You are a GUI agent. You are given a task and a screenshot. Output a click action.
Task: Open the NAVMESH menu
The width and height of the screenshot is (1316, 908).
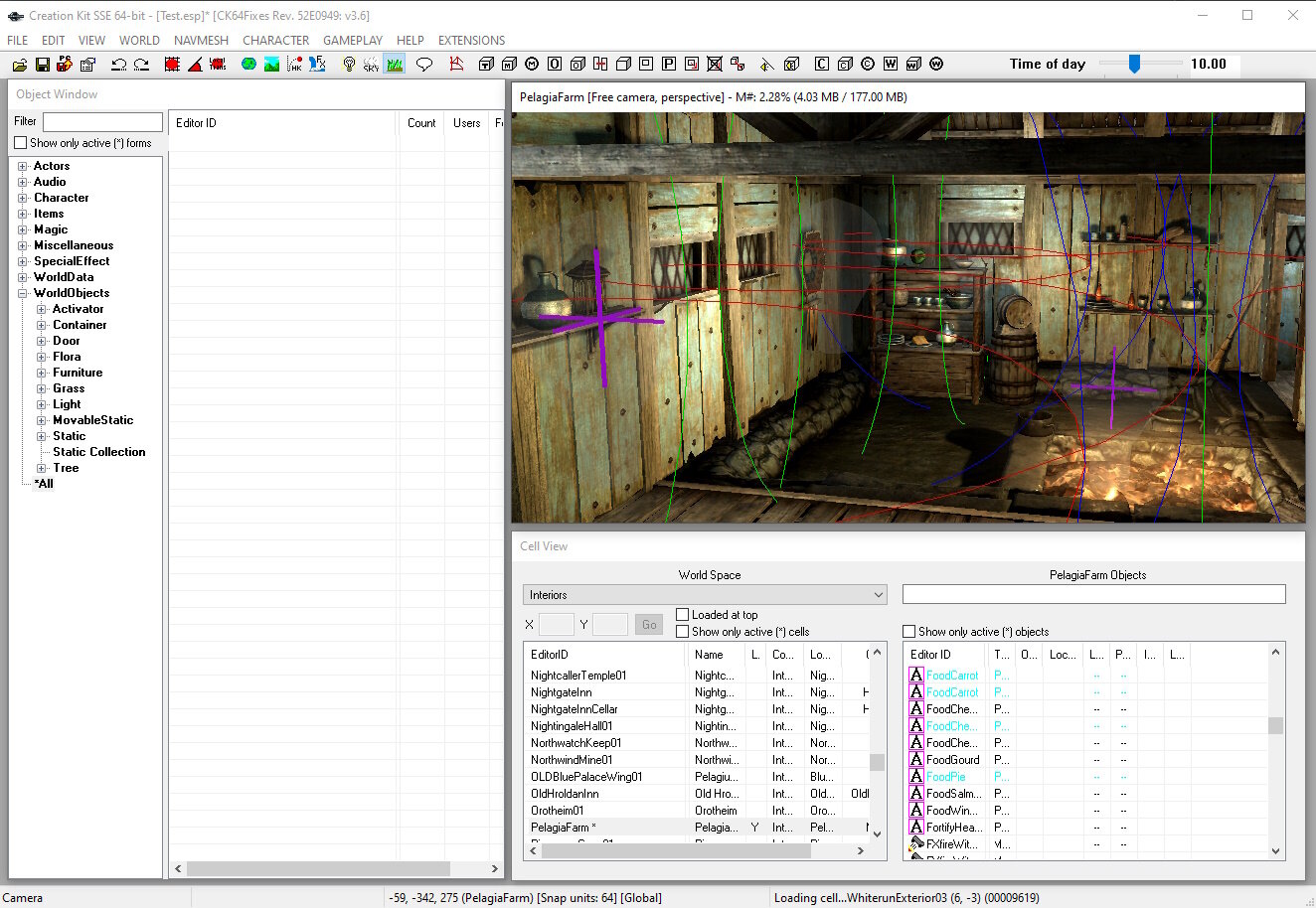[x=201, y=41]
